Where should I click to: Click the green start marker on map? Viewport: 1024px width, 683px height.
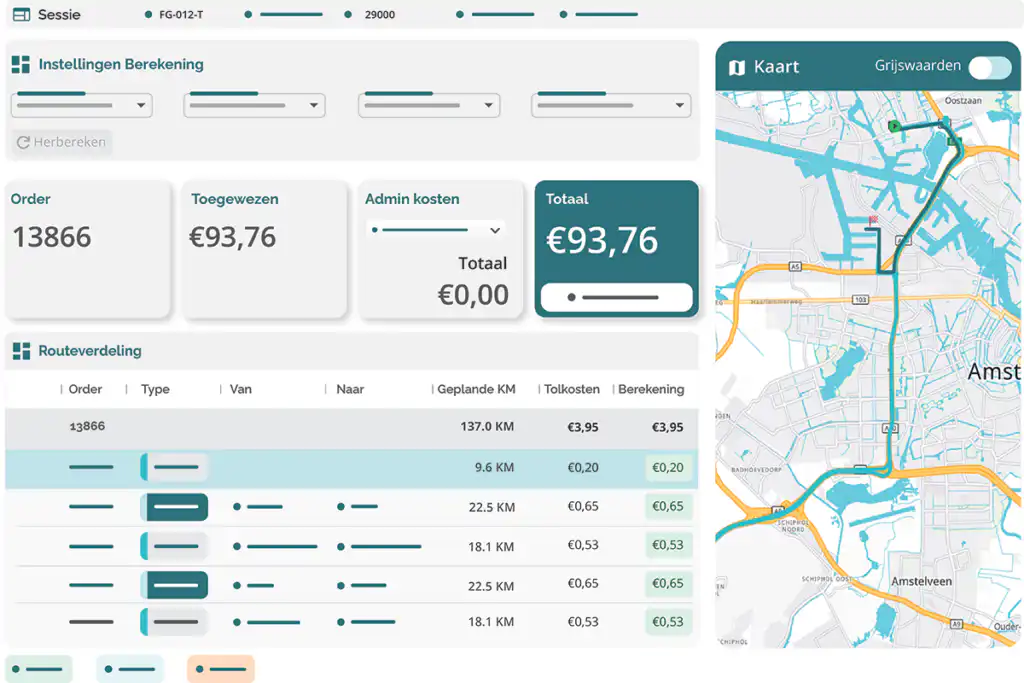click(894, 126)
